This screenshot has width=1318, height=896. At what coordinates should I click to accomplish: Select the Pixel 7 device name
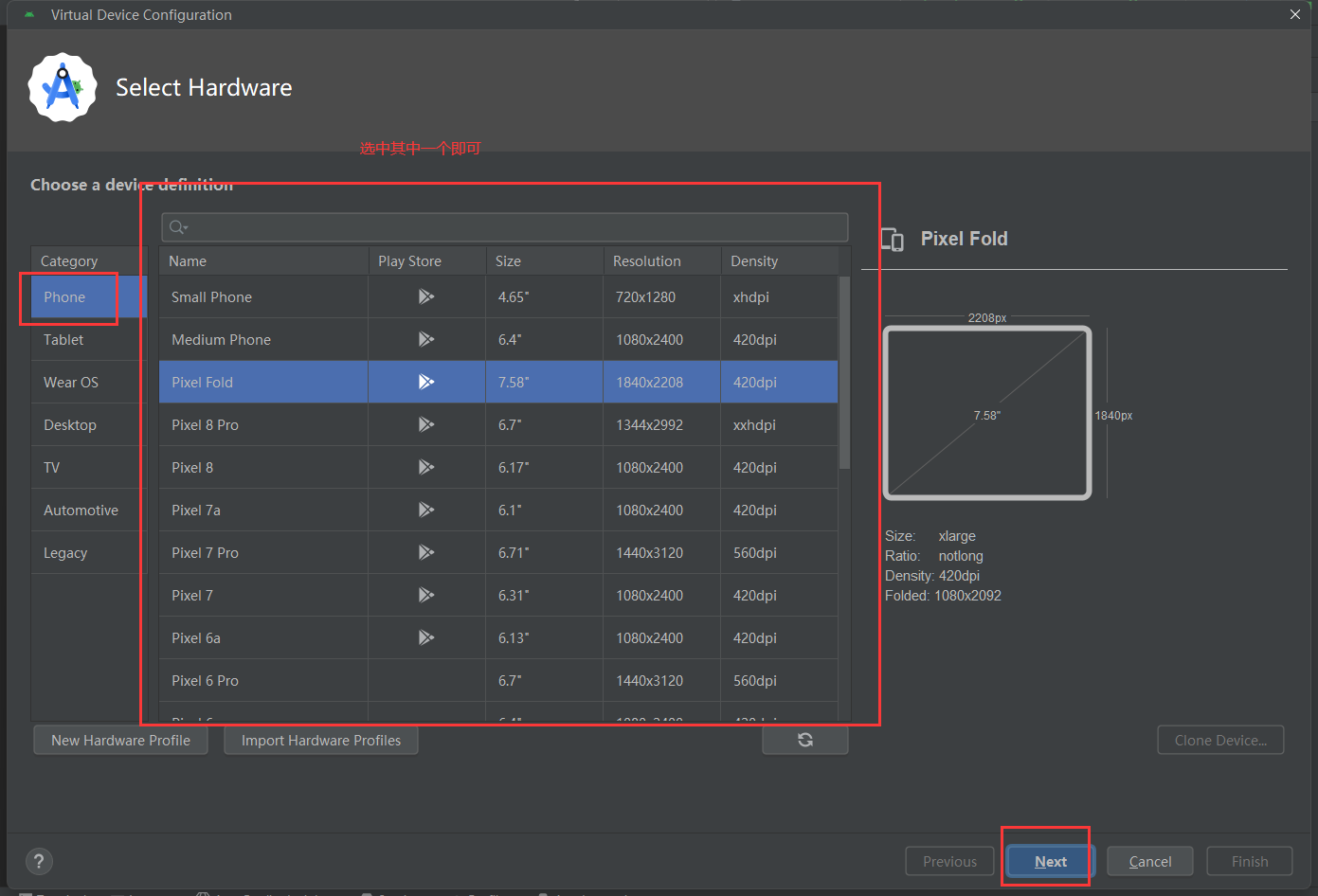[x=192, y=595]
